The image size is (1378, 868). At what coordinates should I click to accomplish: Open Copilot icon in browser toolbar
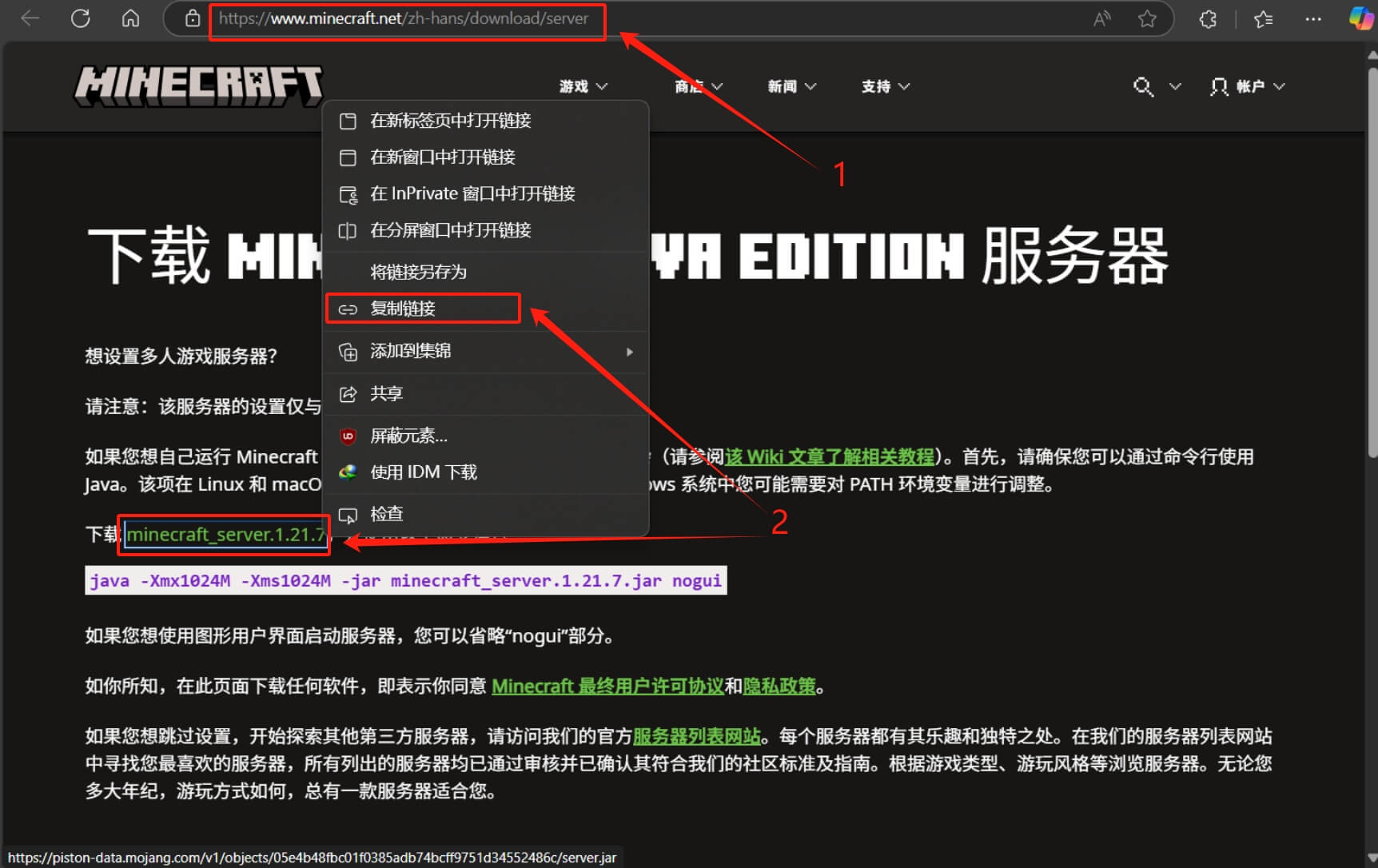click(1361, 18)
